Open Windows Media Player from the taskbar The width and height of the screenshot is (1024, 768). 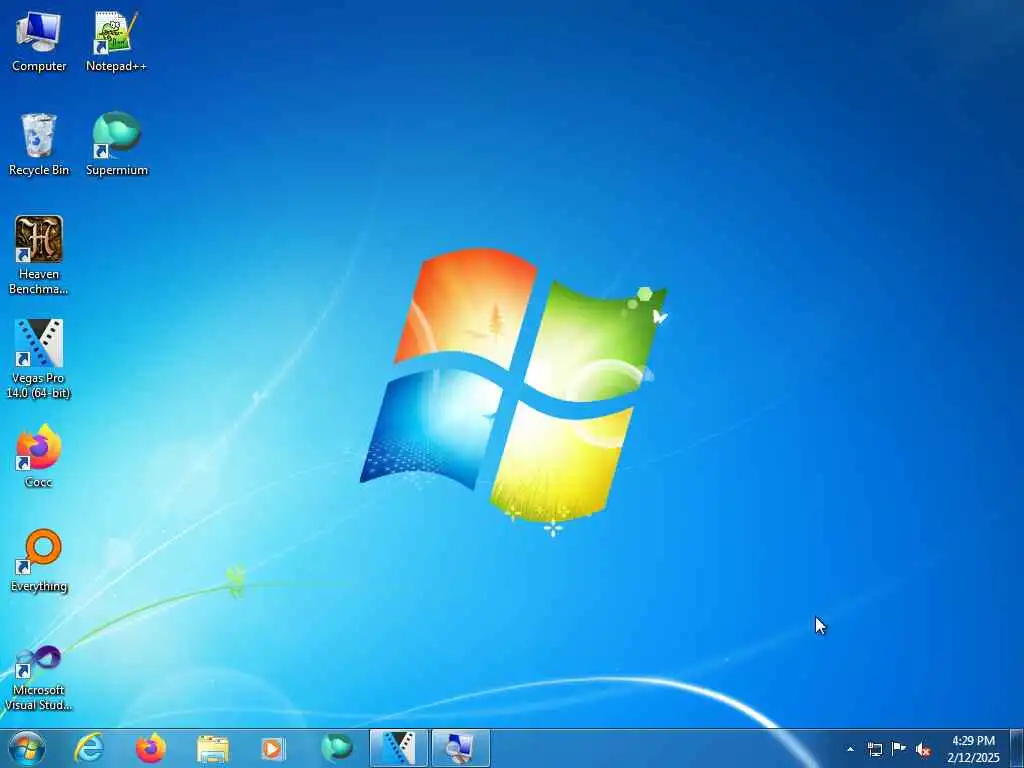click(x=272, y=748)
